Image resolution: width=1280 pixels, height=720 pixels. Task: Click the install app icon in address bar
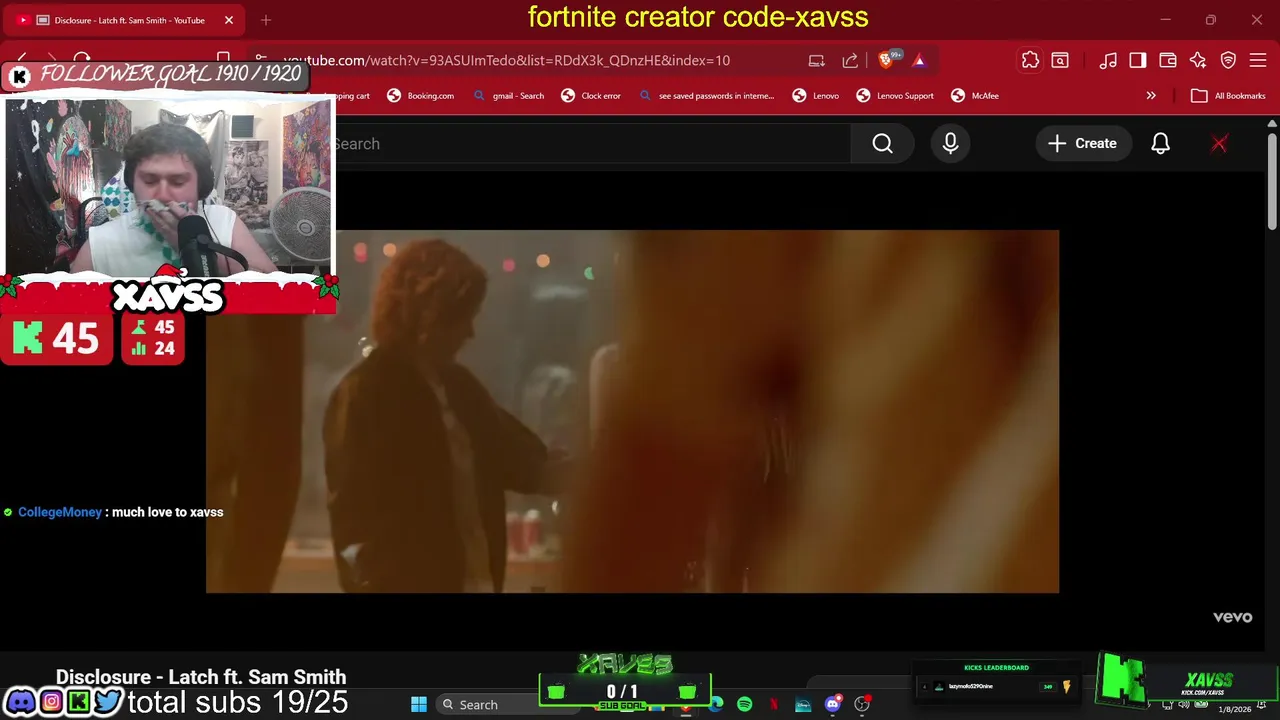click(817, 60)
